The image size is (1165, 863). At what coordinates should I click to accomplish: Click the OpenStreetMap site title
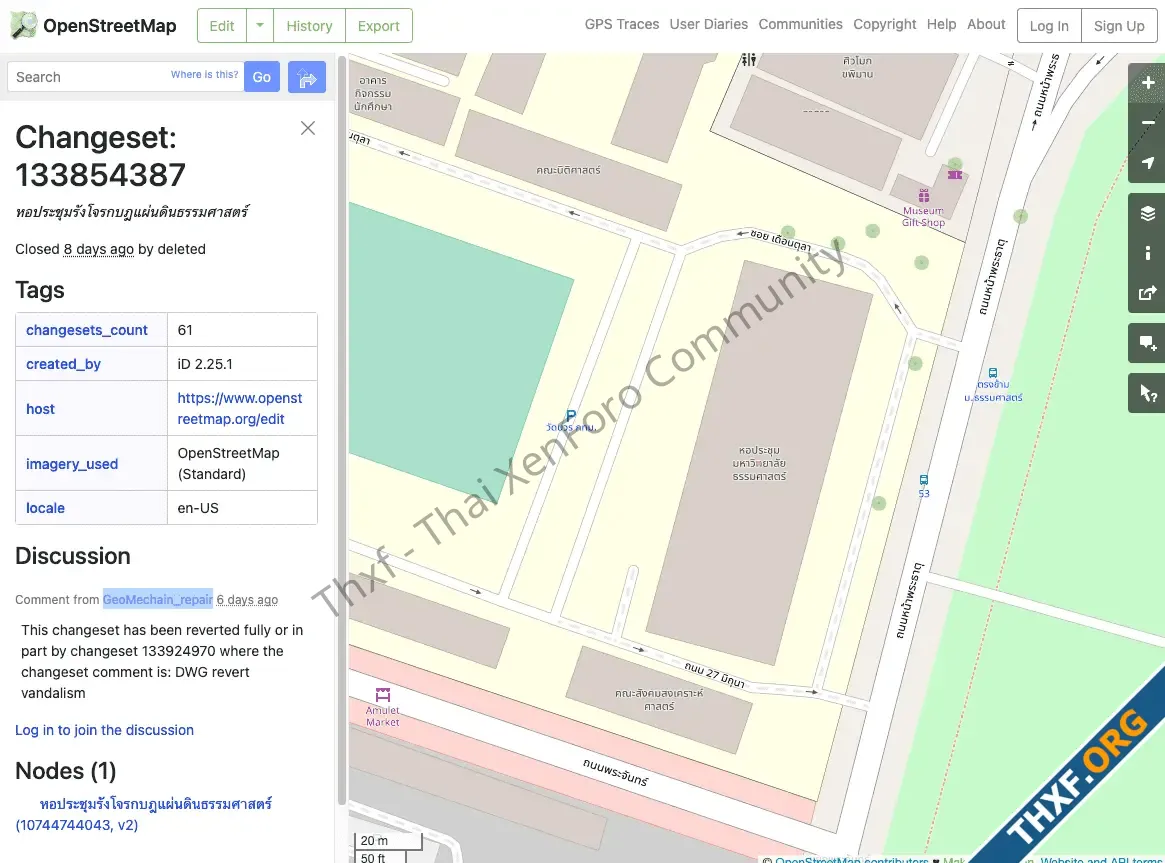point(110,25)
